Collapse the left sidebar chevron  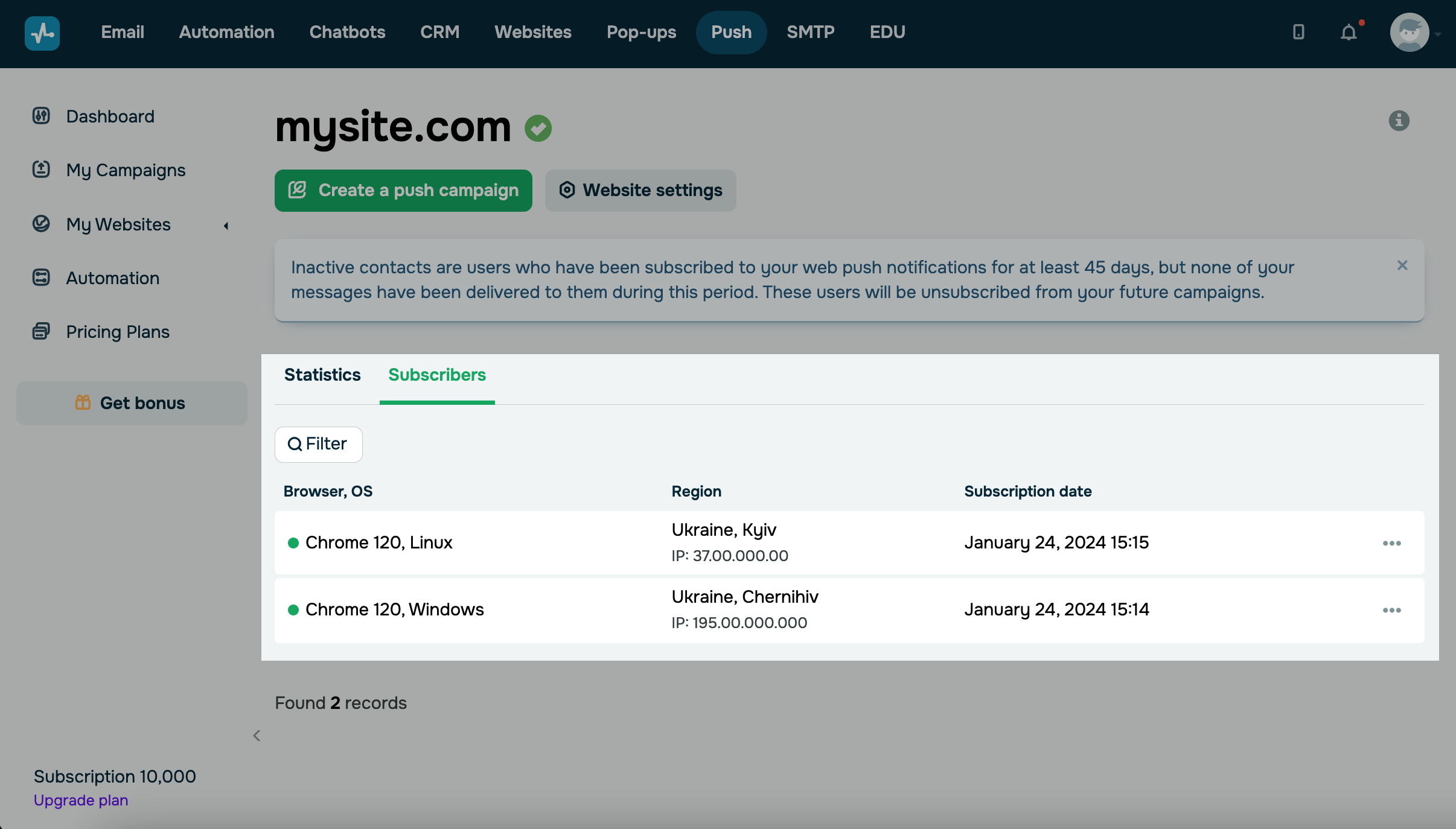click(257, 735)
